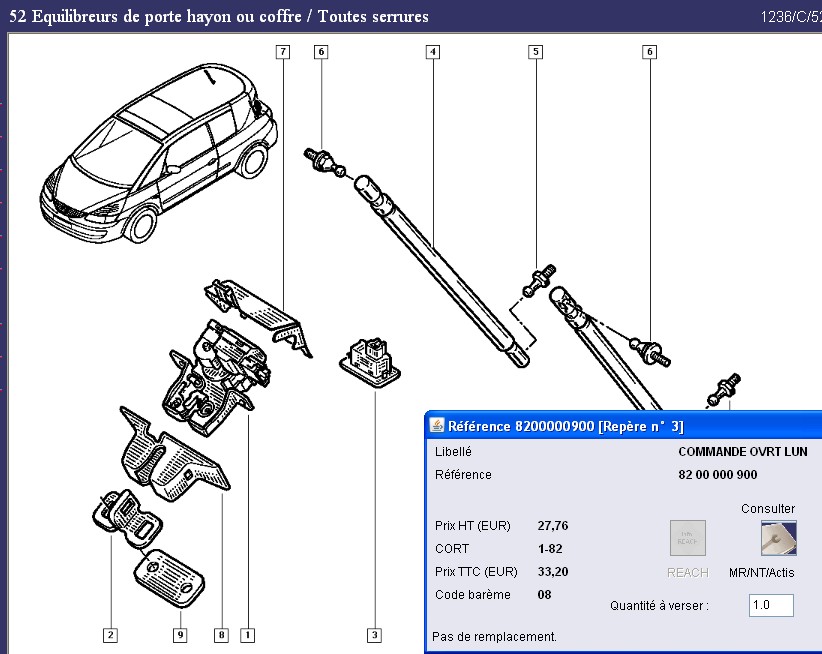Click the reference number 82 00 000 900
Image resolution: width=822 pixels, height=654 pixels.
tap(718, 475)
